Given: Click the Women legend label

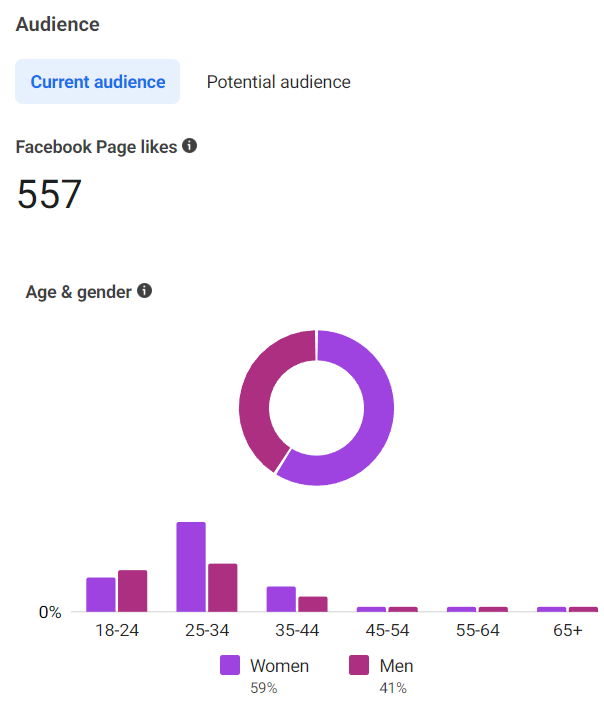Looking at the screenshot, I should (279, 666).
